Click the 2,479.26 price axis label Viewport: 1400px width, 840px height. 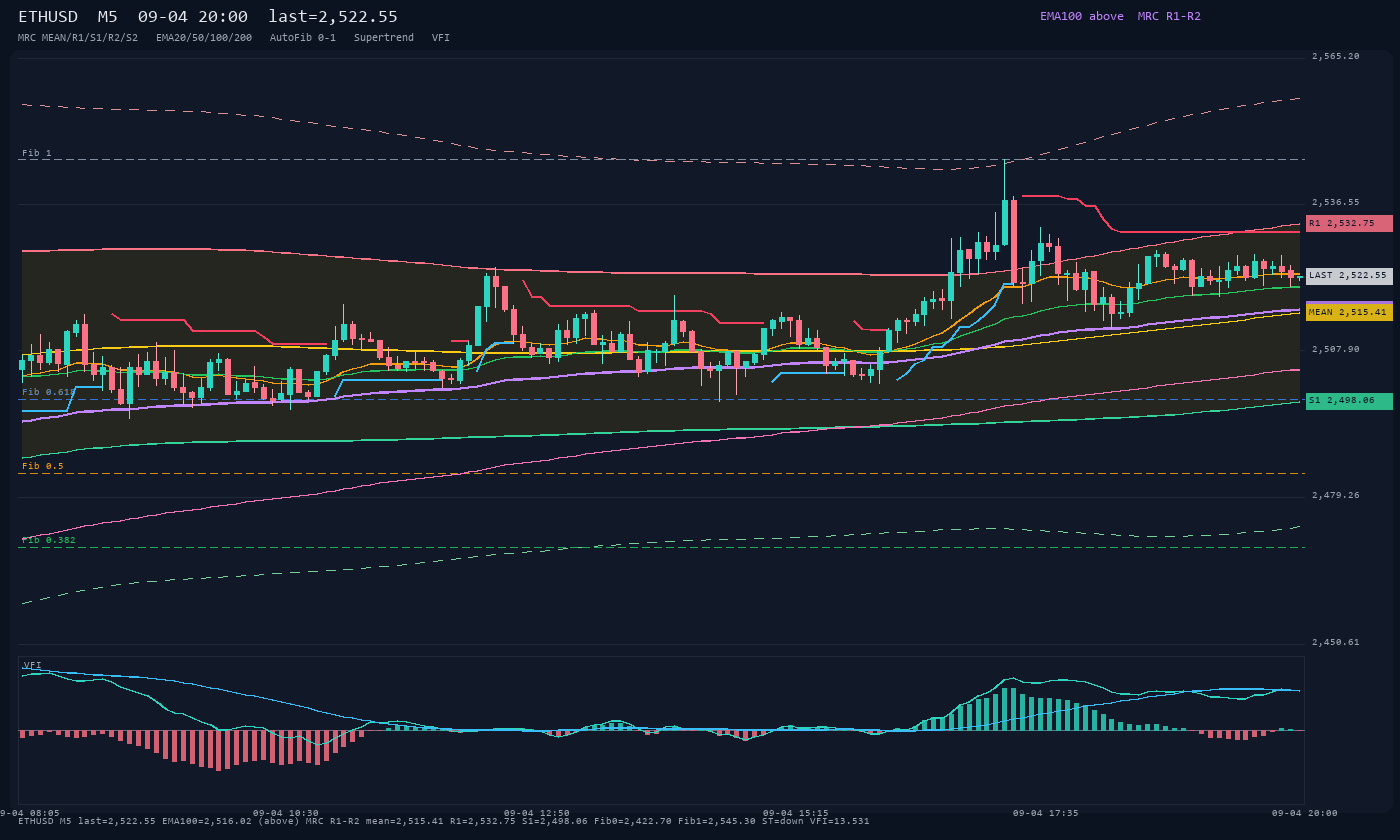1336,495
